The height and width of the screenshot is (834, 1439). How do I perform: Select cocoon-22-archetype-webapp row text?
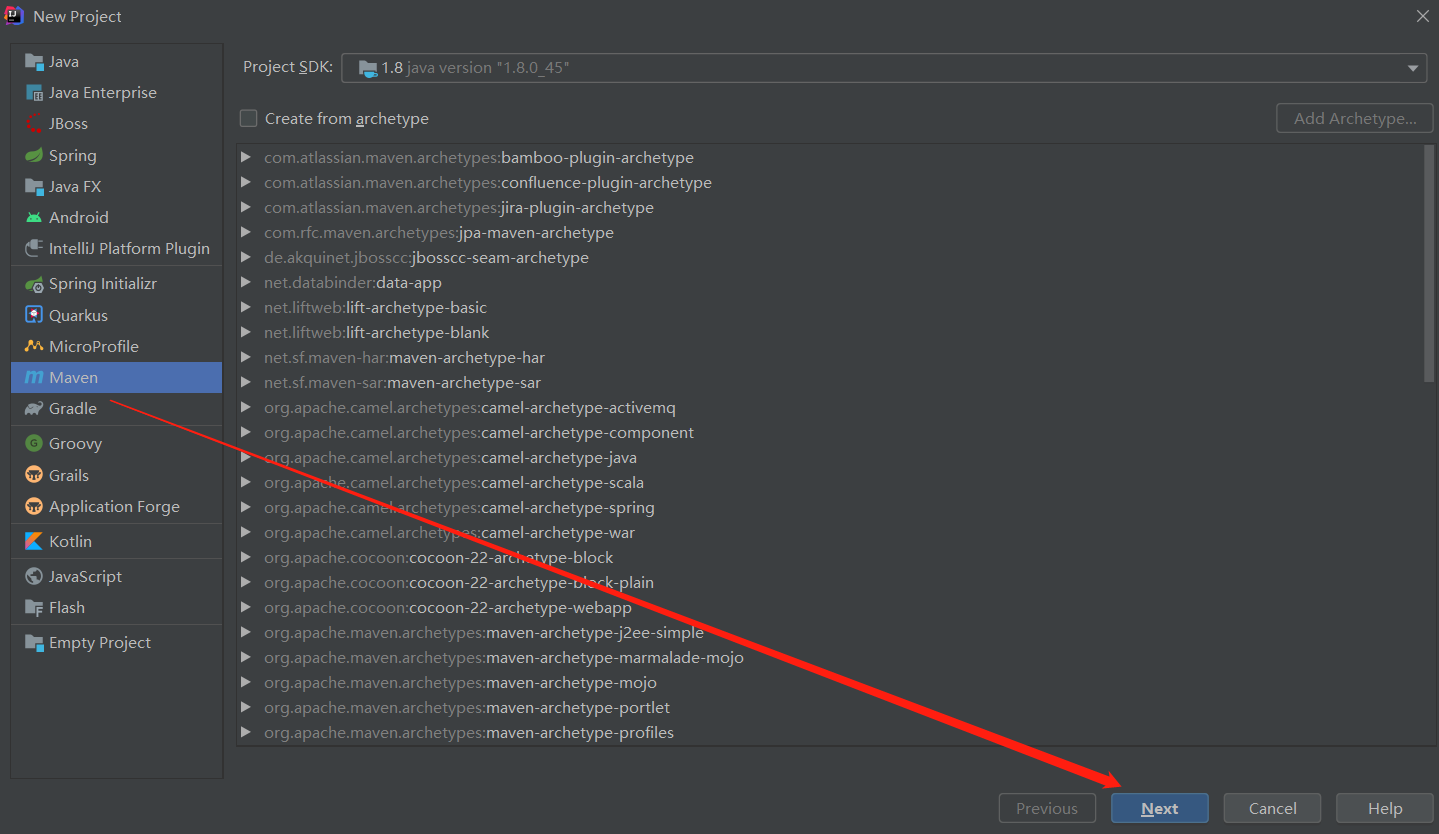tap(448, 607)
